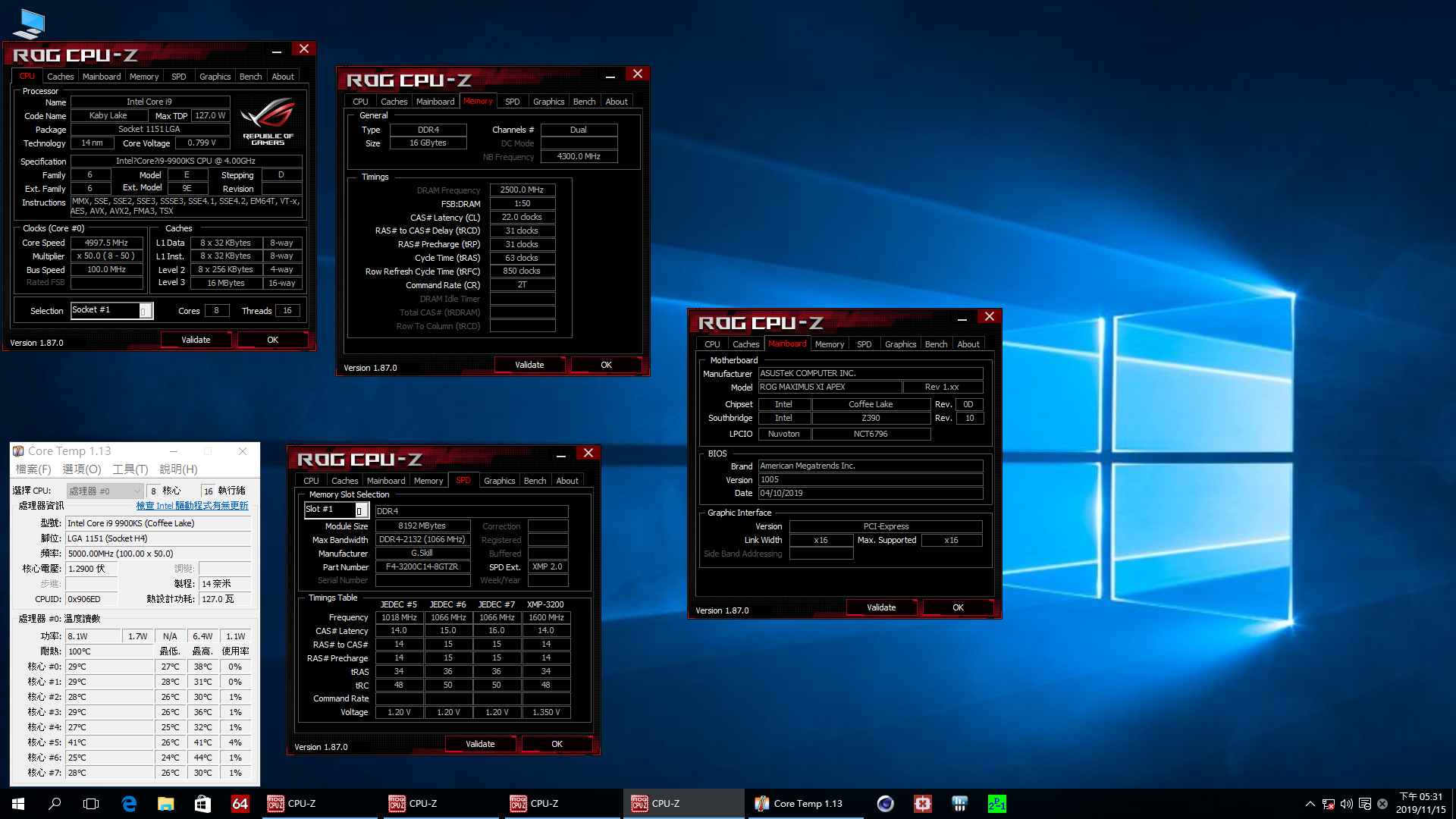Switch to the third CPU-Z taskbar window
Image resolution: width=1456 pixels, height=819 pixels.
point(561,804)
